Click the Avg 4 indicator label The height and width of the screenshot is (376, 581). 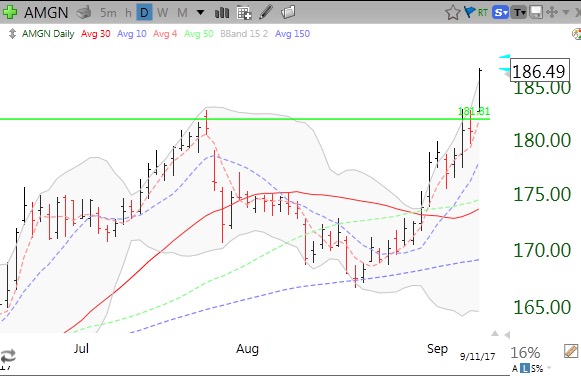click(x=165, y=34)
